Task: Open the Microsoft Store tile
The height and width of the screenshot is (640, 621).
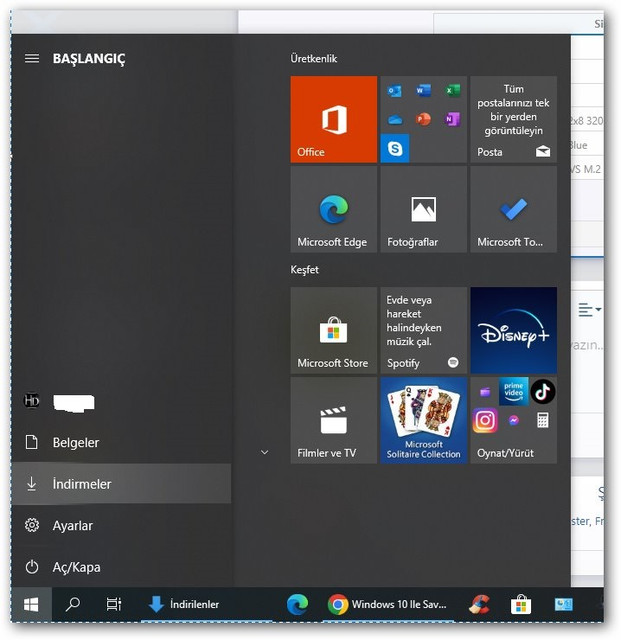Action: 334,330
